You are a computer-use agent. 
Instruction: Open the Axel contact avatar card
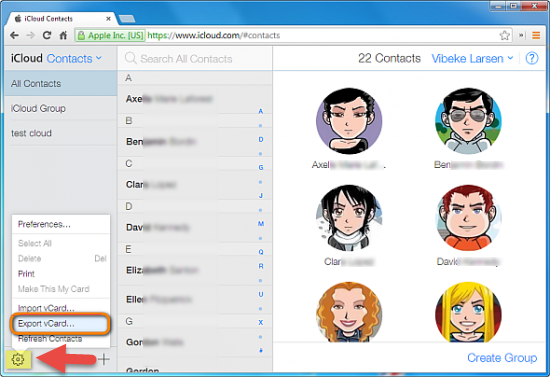pyautogui.click(x=349, y=121)
